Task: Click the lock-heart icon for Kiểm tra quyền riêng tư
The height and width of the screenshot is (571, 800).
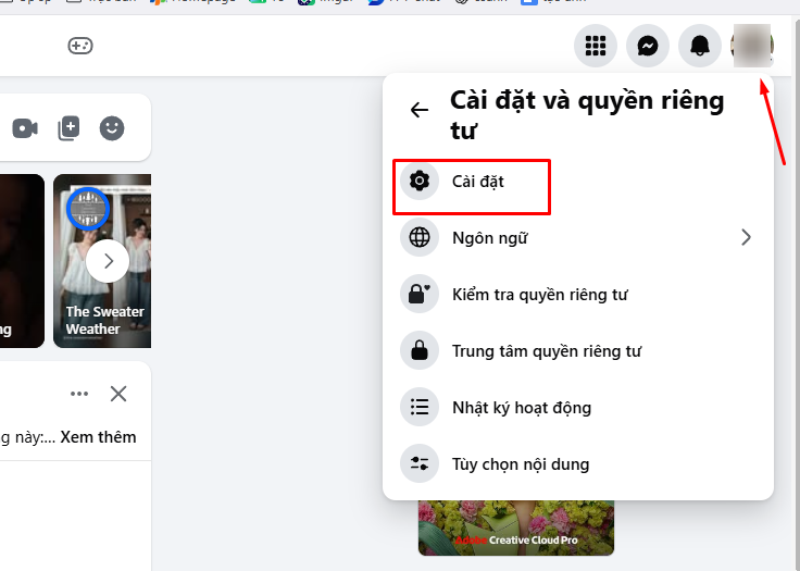Action: click(x=419, y=294)
